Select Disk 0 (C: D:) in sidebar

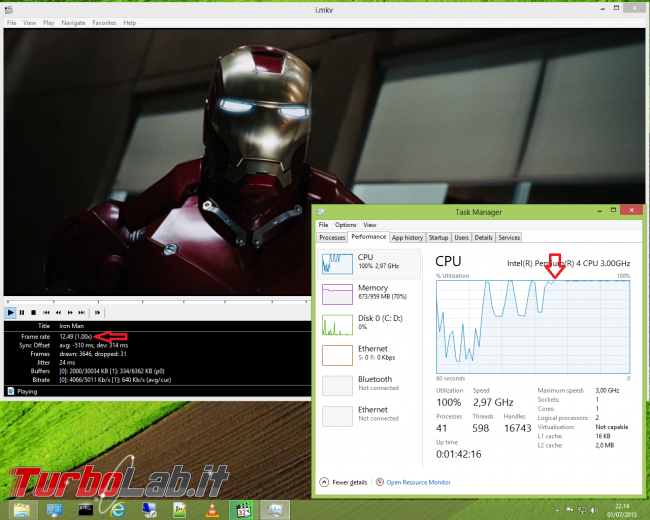(x=370, y=324)
